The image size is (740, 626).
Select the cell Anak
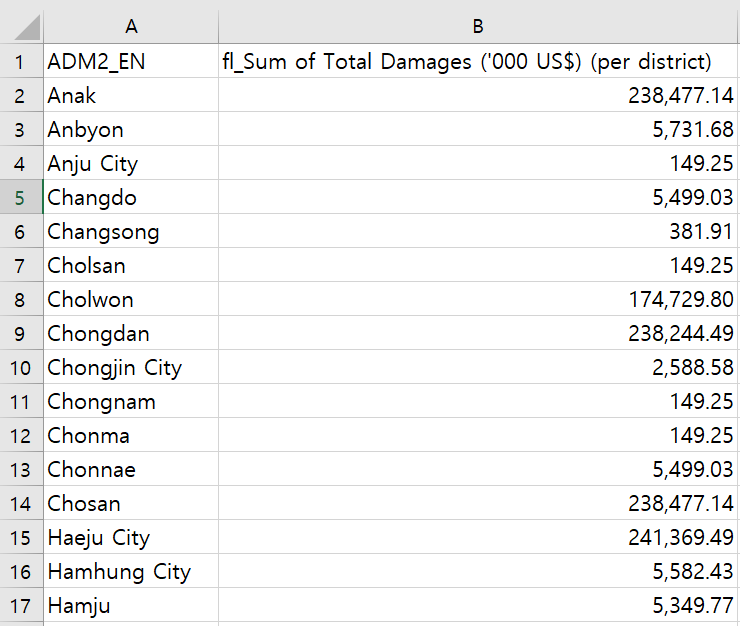(x=131, y=95)
